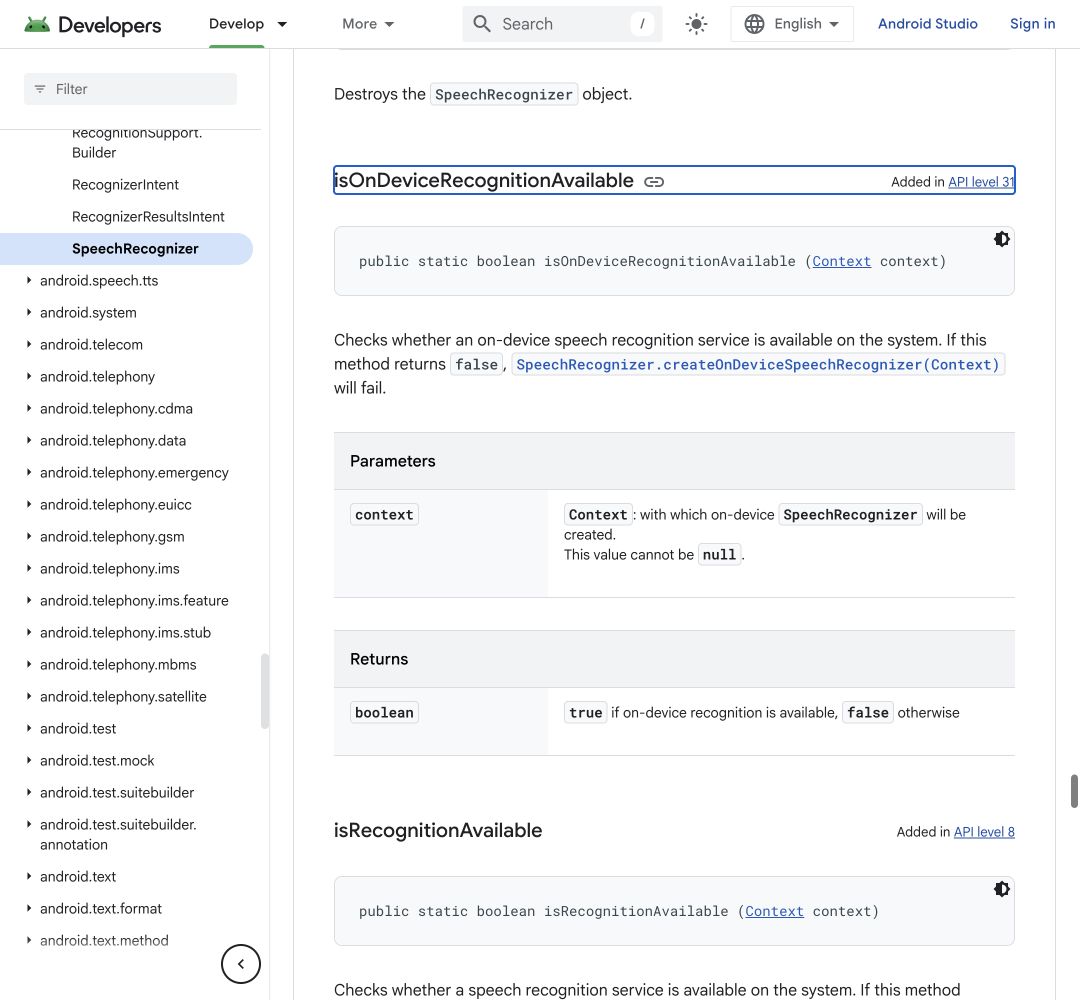Open RecognitionSupport.Builder sidebar item
Screen dimensions: 1080x1000
coord(136,143)
